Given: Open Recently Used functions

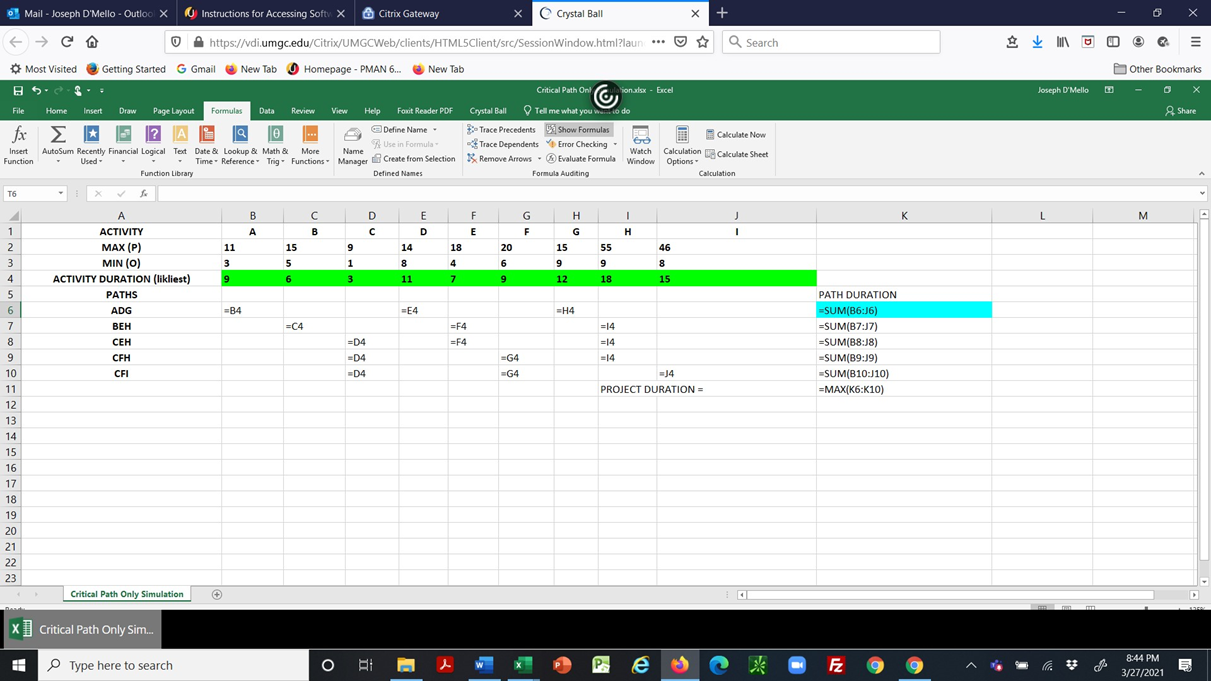Looking at the screenshot, I should [91, 146].
